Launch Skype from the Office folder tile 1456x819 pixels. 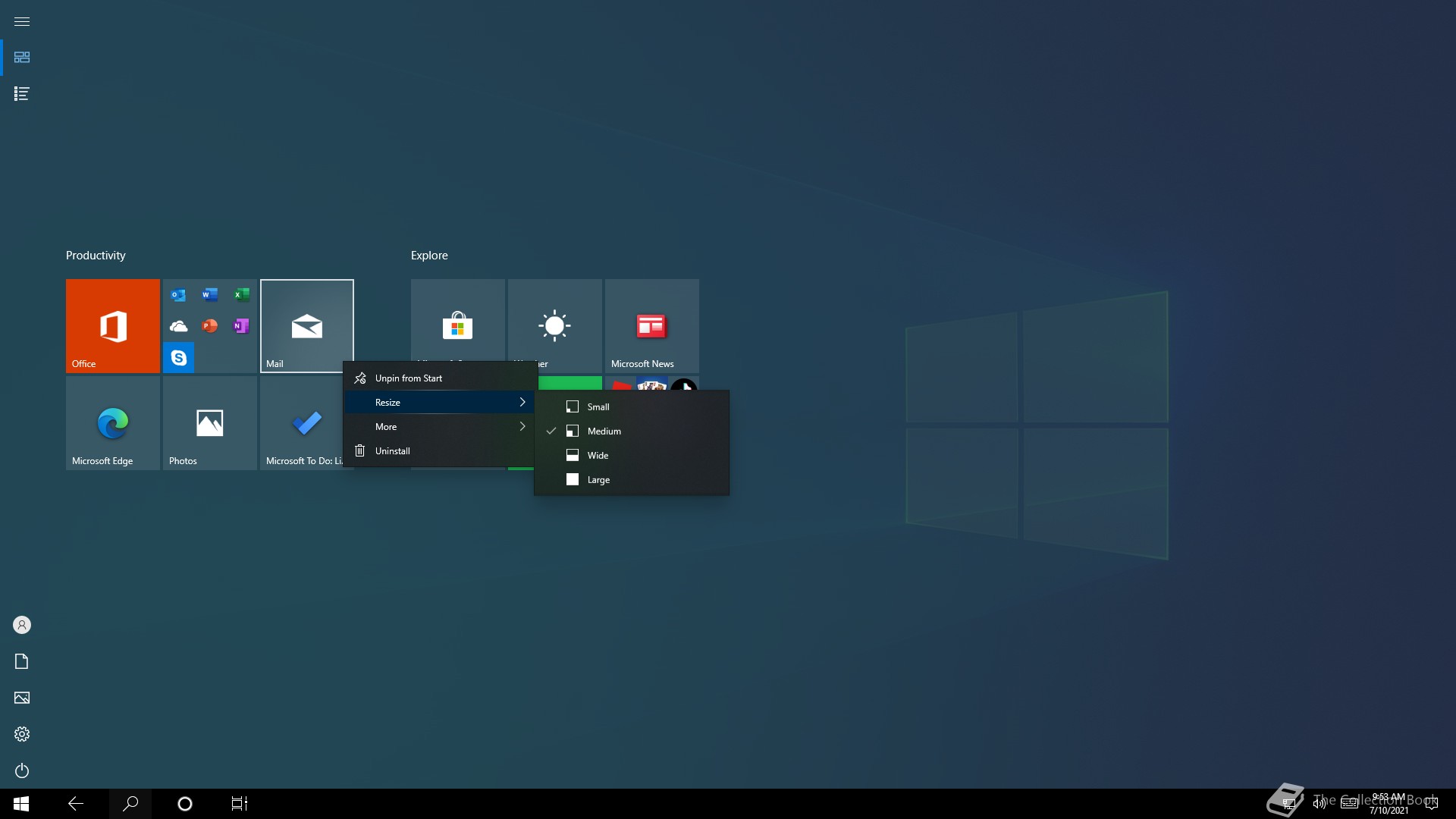[178, 357]
